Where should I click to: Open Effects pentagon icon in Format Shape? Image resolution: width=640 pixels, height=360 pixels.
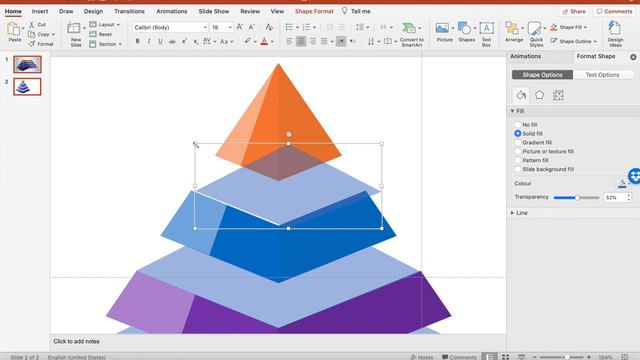540,95
